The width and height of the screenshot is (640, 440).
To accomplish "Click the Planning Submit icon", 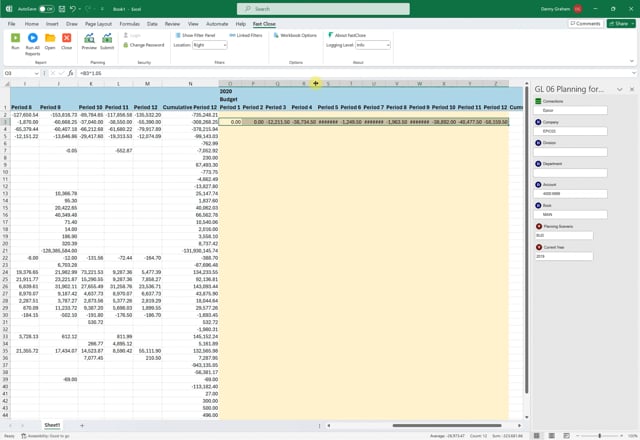I will pyautogui.click(x=106, y=38).
